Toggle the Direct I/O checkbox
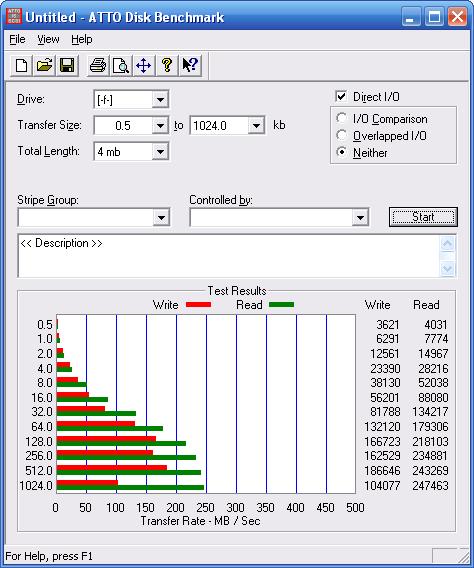This screenshot has width=474, height=568. pyautogui.click(x=341, y=96)
